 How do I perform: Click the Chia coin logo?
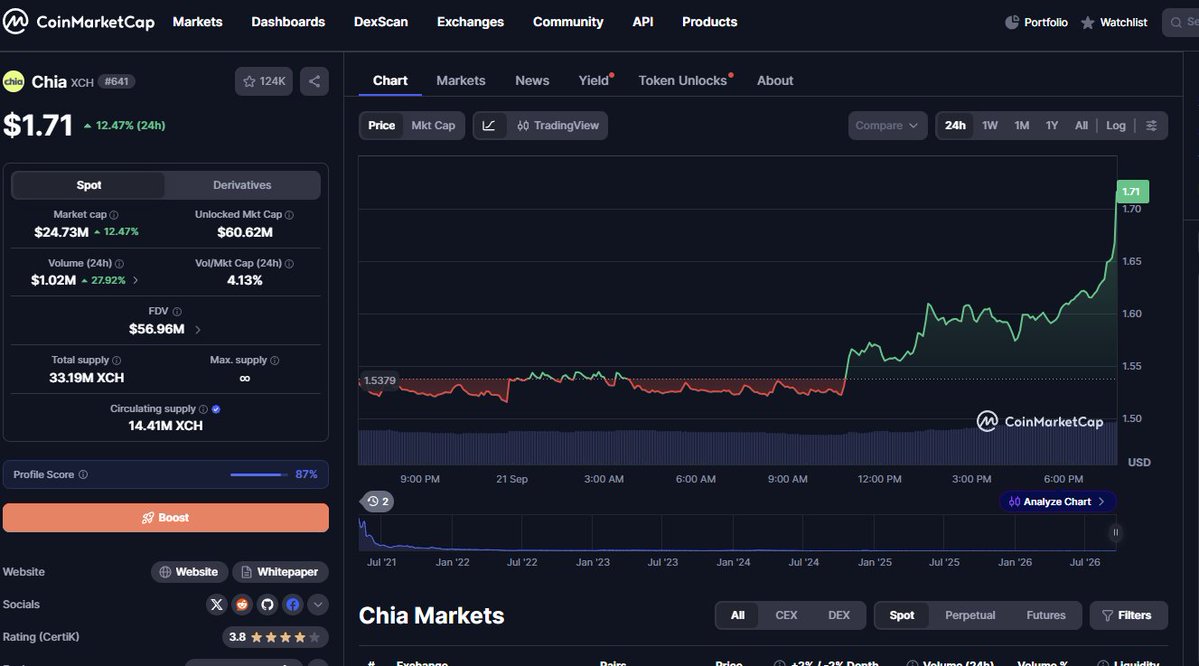[14, 81]
